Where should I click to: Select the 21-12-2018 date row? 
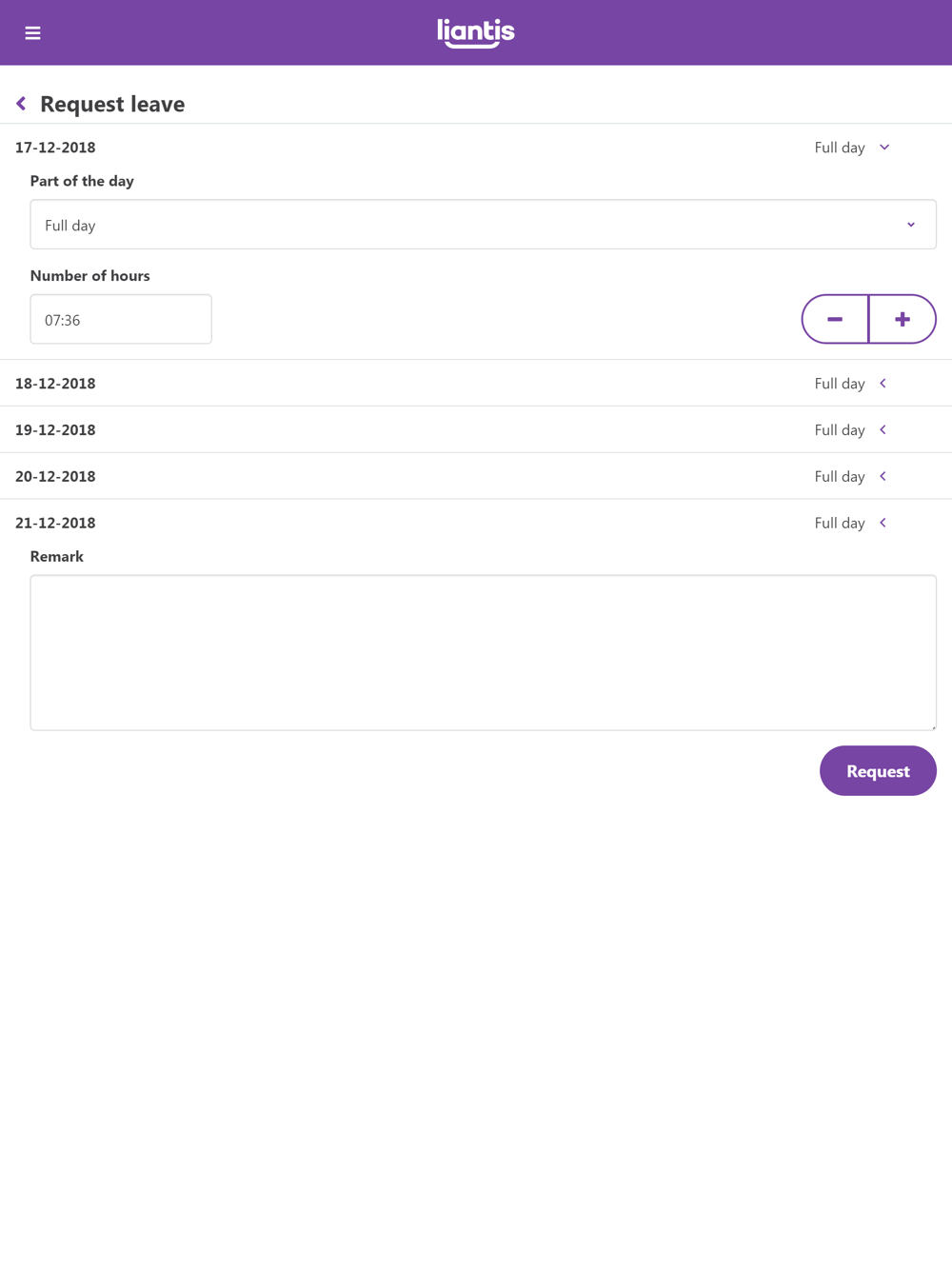tap(55, 523)
